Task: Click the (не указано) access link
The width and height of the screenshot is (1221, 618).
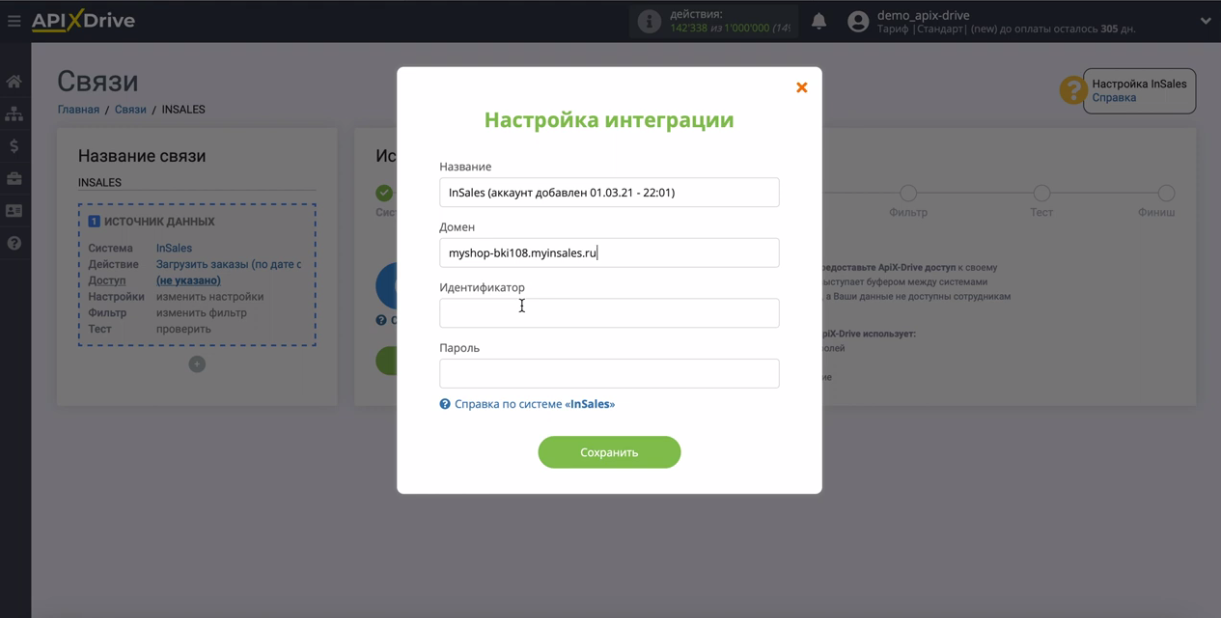Action: 188,280
